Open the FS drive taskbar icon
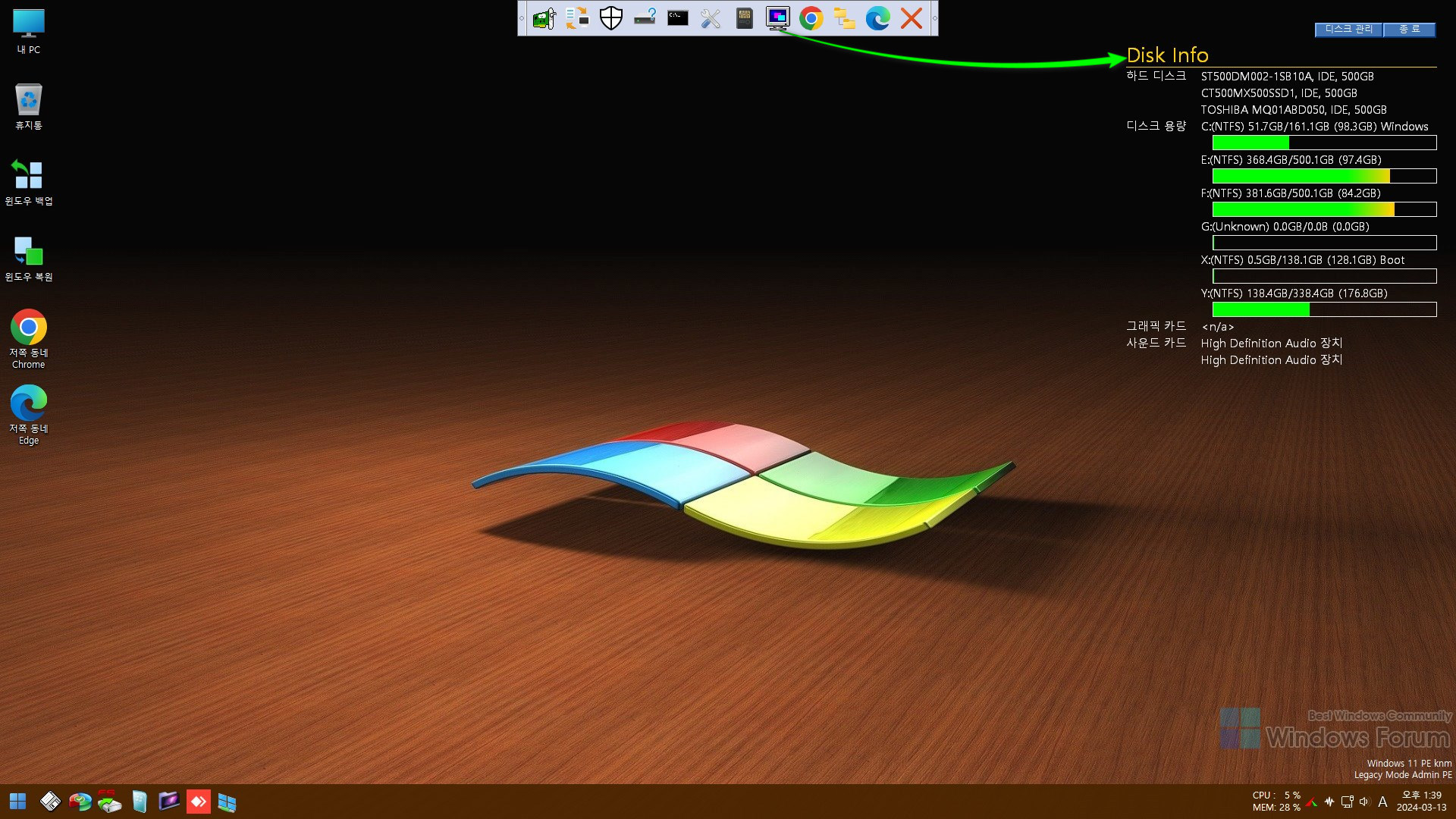 (109, 802)
